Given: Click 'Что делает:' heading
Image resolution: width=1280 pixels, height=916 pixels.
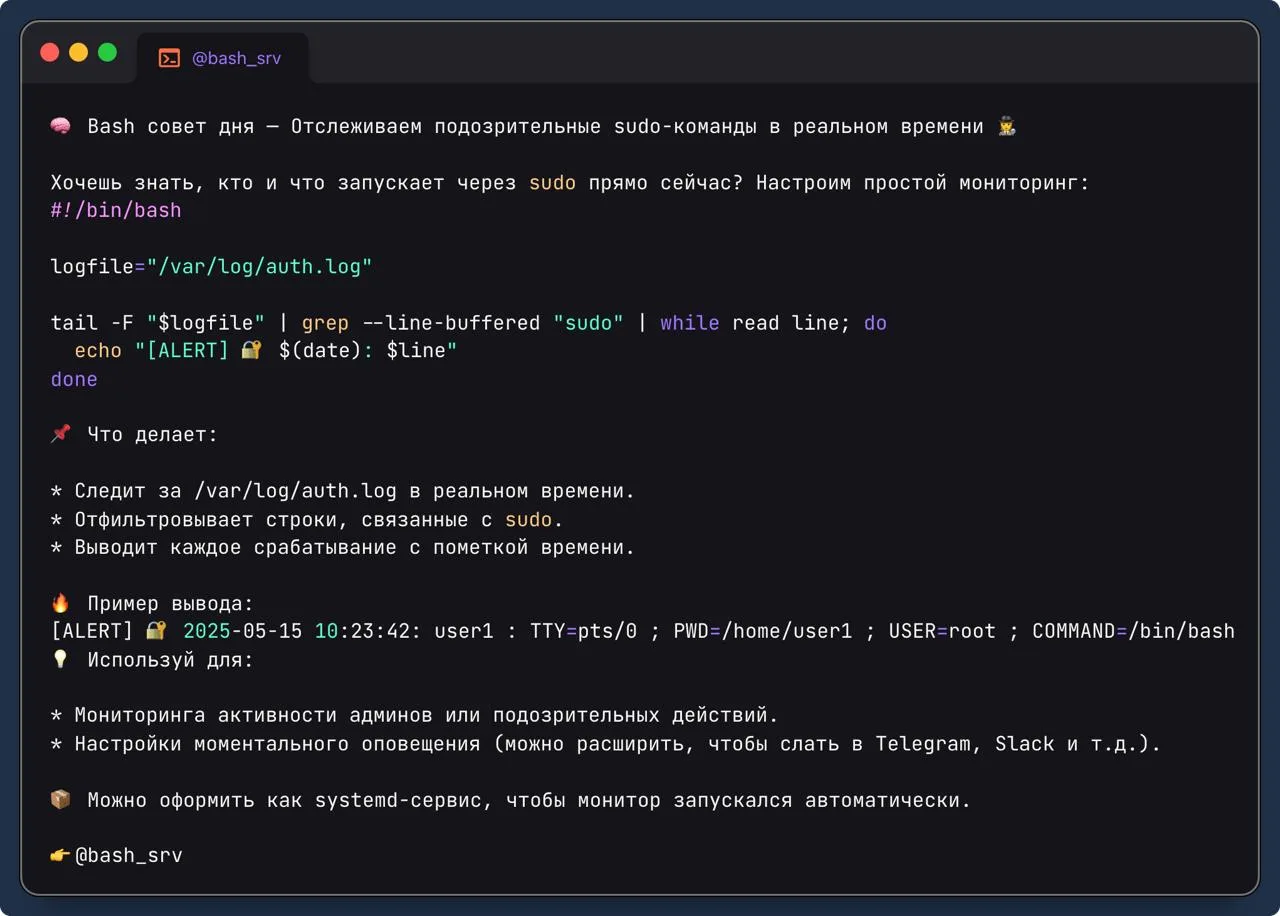Looking at the screenshot, I should pos(153,435).
